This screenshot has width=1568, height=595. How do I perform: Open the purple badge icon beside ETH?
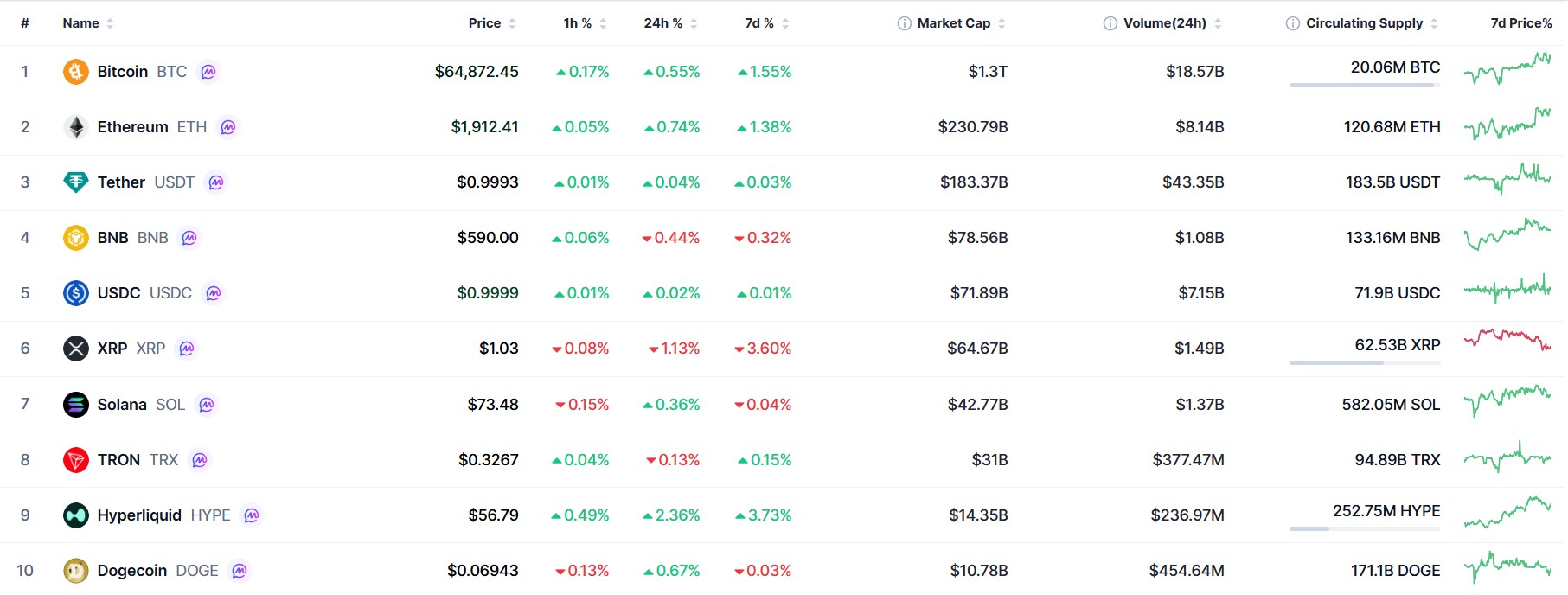coord(228,127)
